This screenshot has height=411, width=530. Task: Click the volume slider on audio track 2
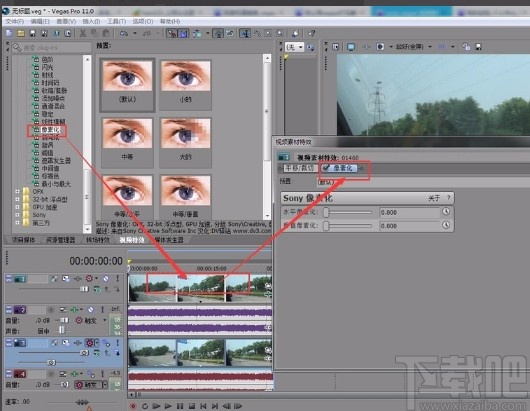click(63, 320)
